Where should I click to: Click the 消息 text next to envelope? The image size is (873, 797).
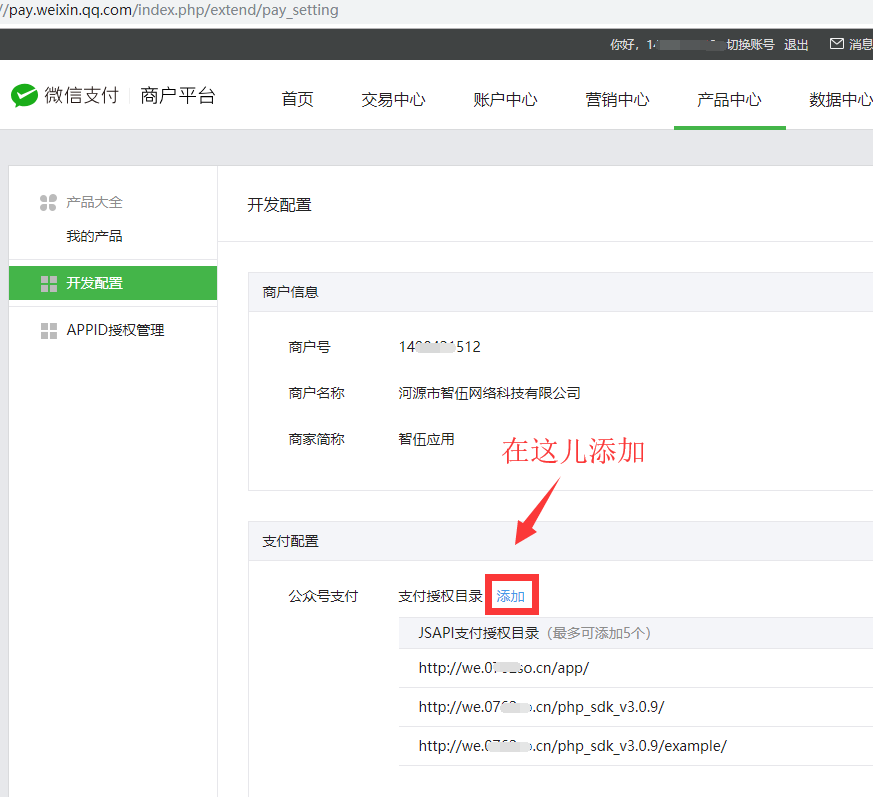[860, 45]
